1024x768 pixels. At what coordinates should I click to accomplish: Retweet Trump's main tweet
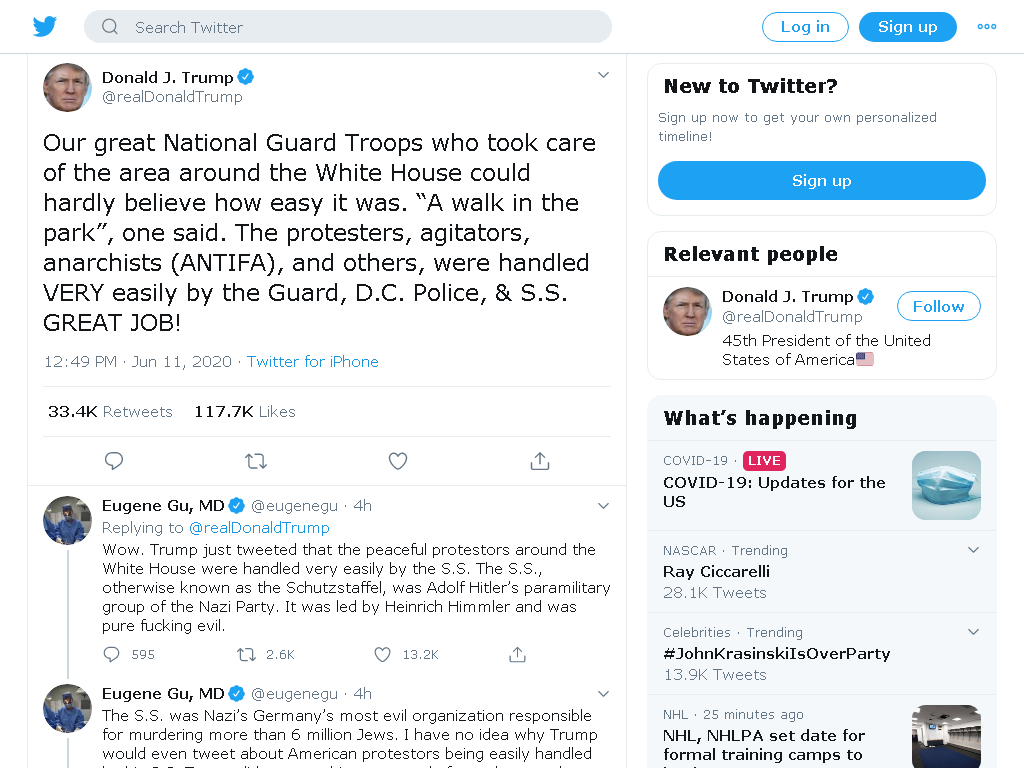(x=256, y=461)
